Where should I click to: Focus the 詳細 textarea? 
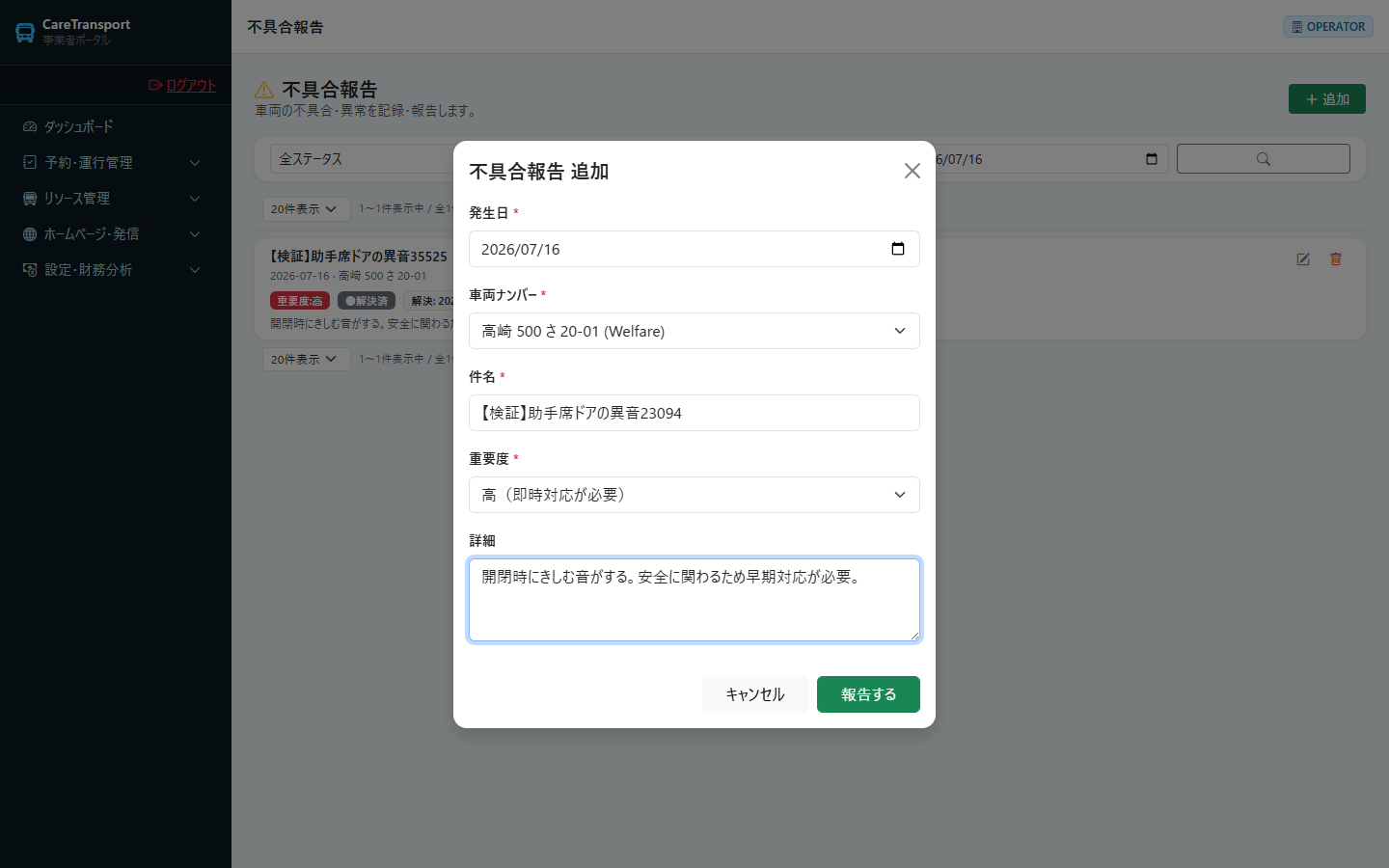694,600
